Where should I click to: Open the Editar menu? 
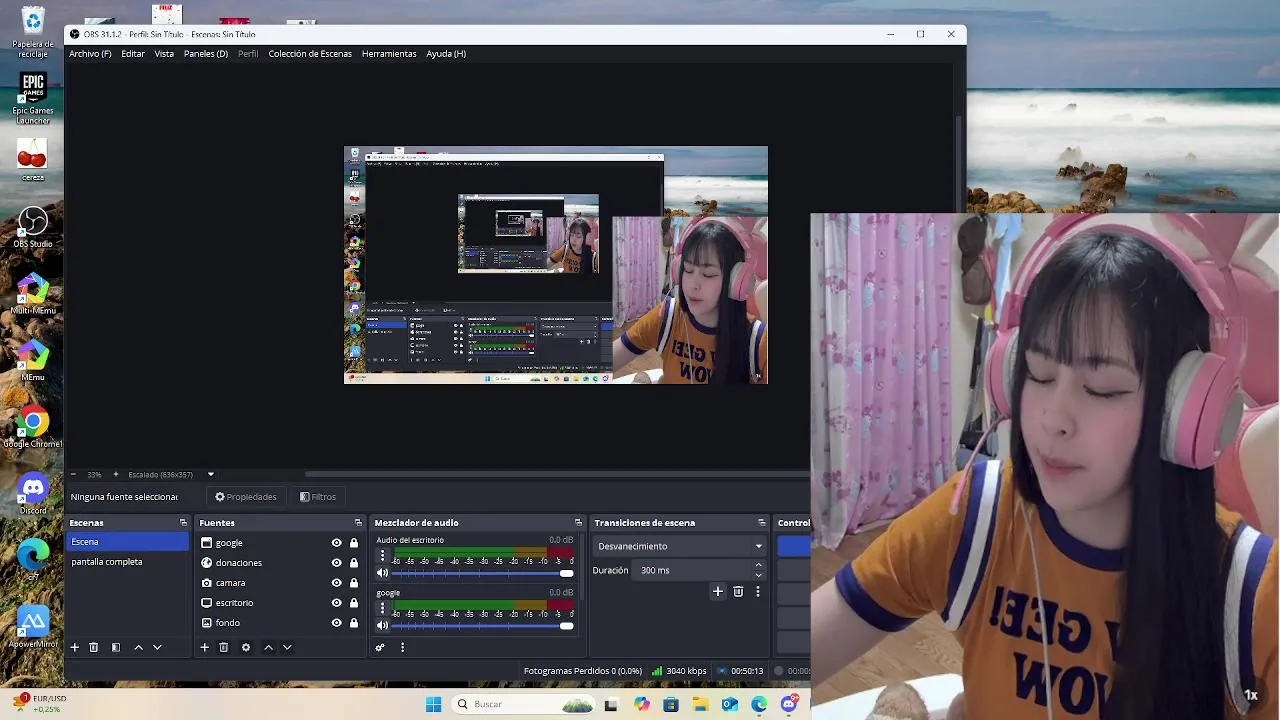133,54
